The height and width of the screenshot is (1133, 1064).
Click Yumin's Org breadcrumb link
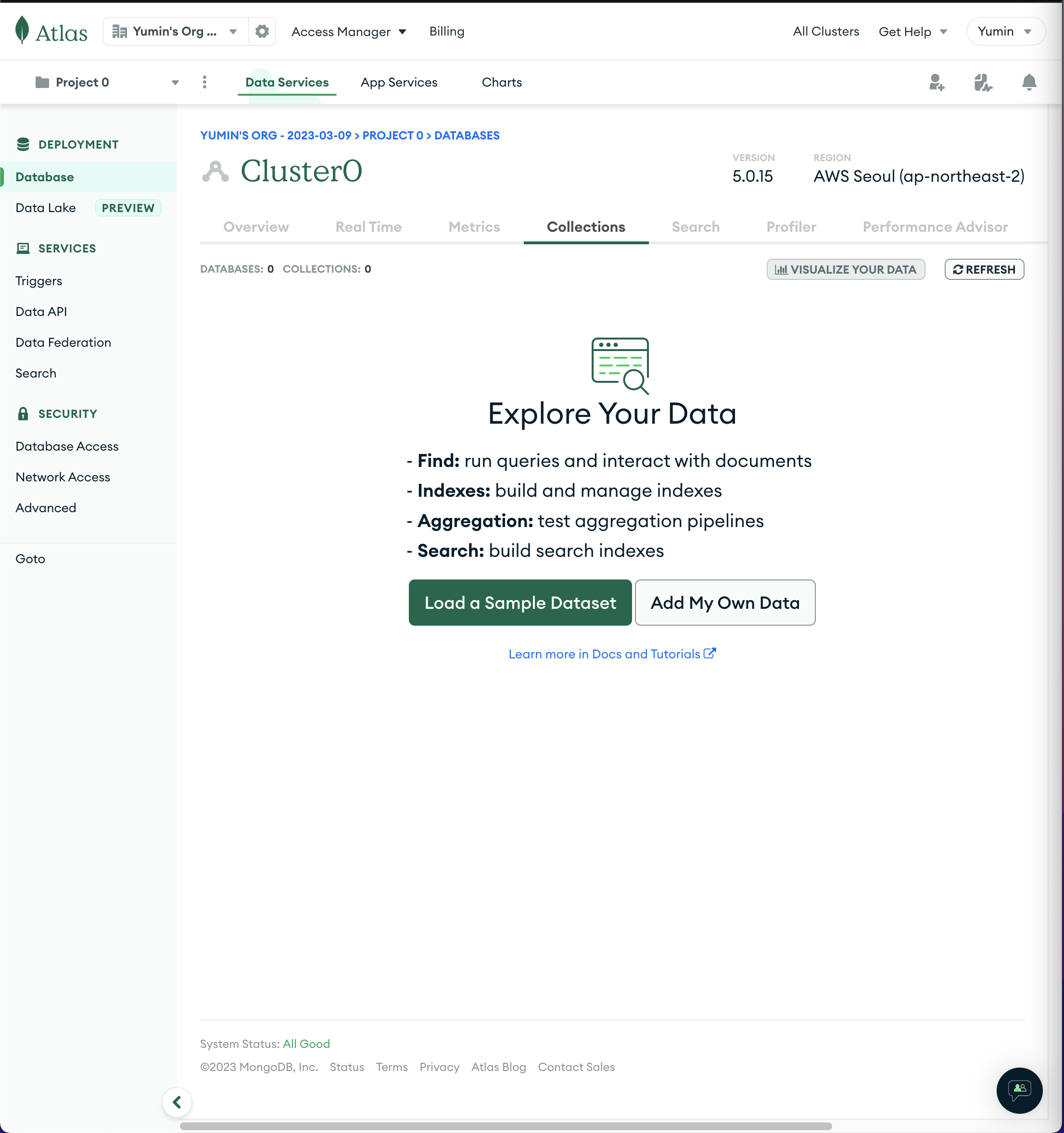click(276, 136)
